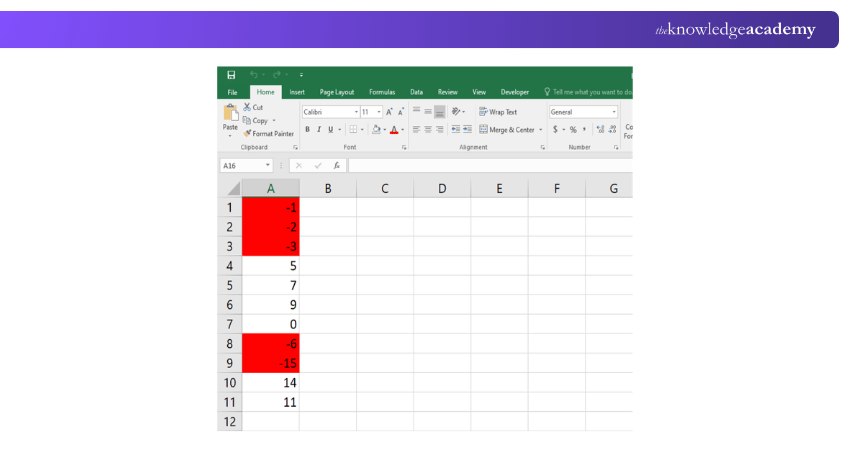Open the Copy options dropdown arrow
This screenshot has width=850, height=450.
[274, 120]
